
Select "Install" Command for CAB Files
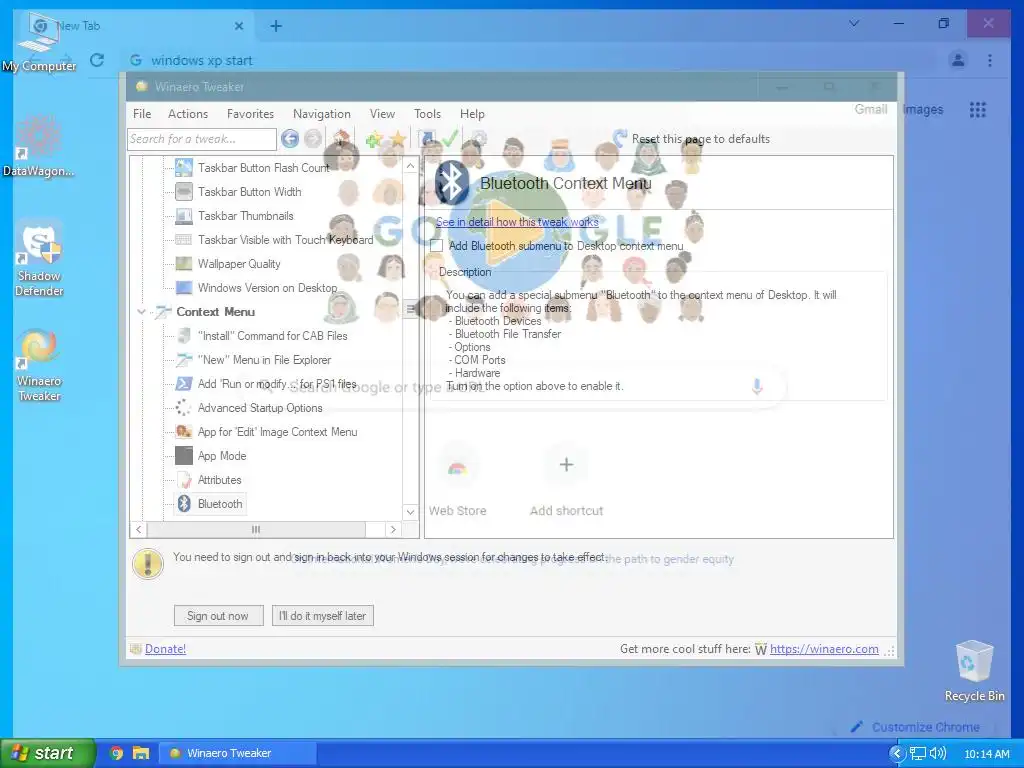(272, 336)
